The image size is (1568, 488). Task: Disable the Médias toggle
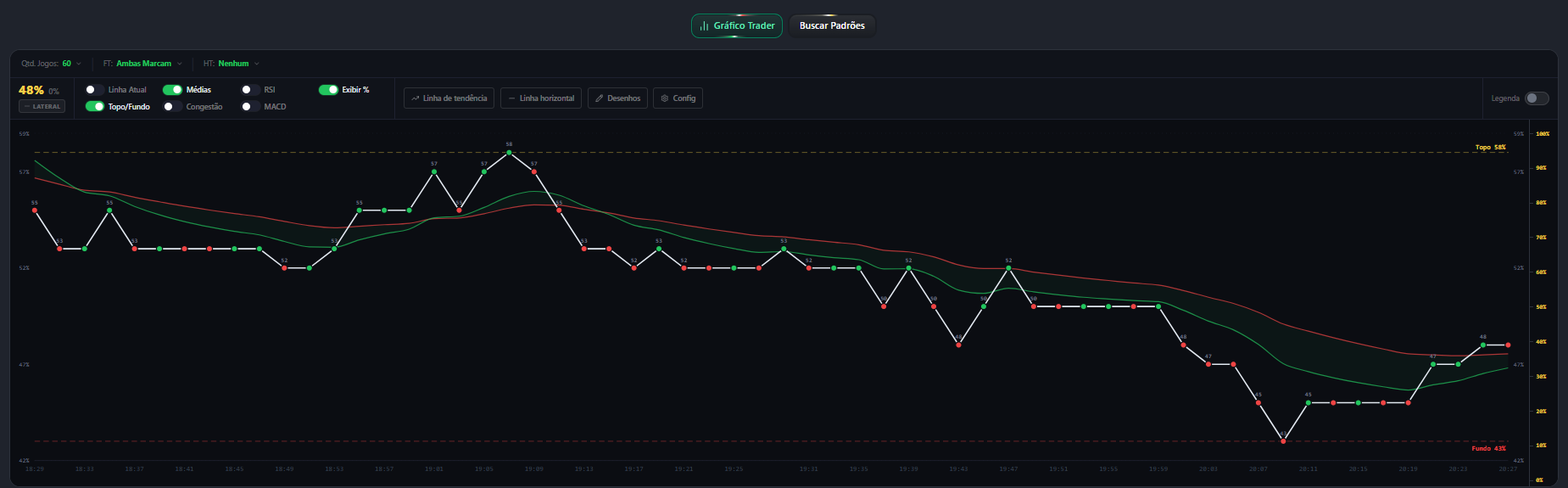coord(172,90)
